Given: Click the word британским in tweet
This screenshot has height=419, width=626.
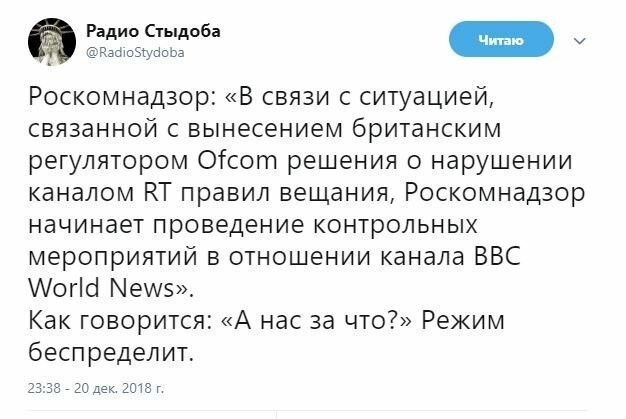Looking at the screenshot, I should (x=419, y=128).
